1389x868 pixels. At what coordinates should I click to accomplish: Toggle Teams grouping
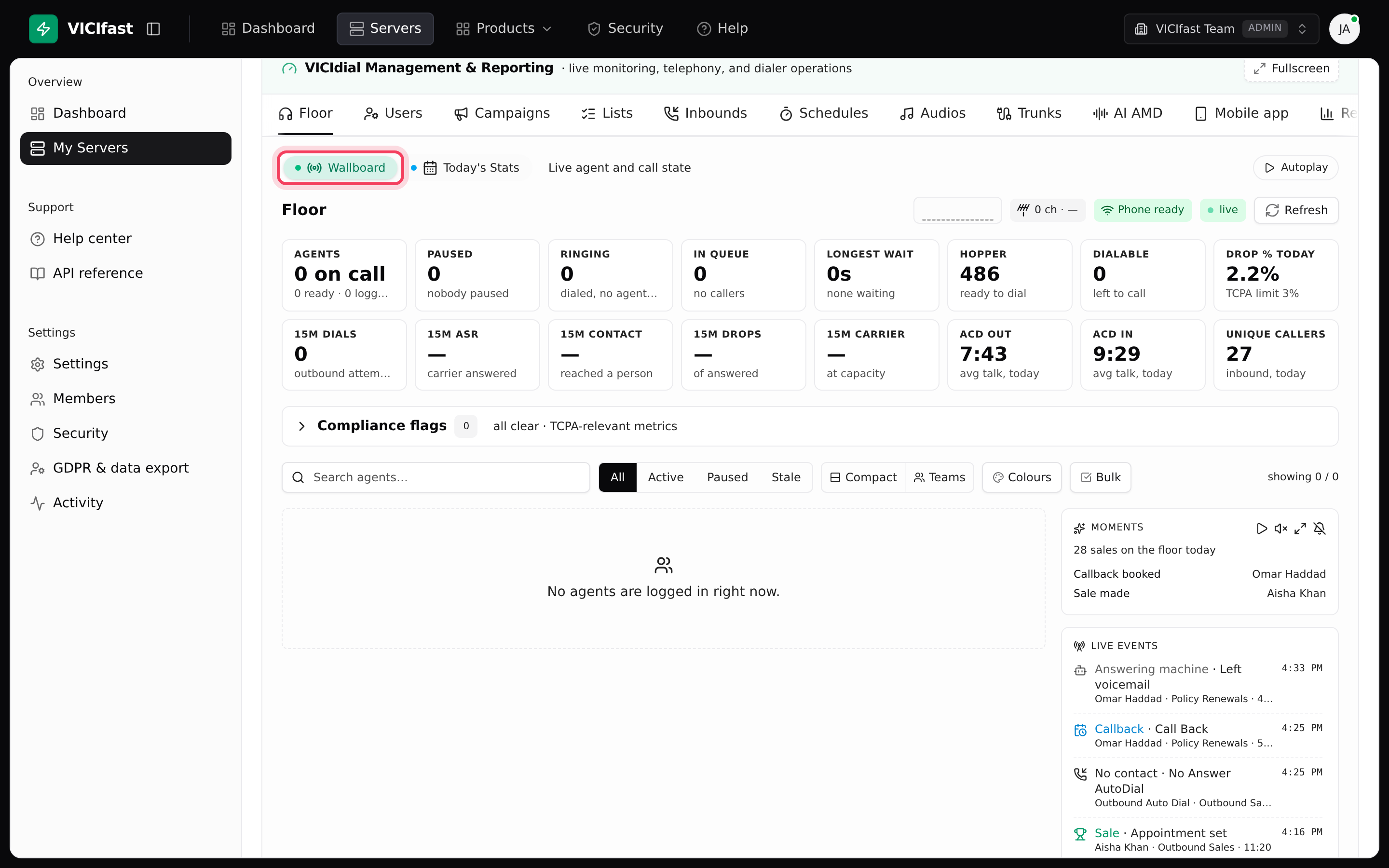[x=940, y=477]
